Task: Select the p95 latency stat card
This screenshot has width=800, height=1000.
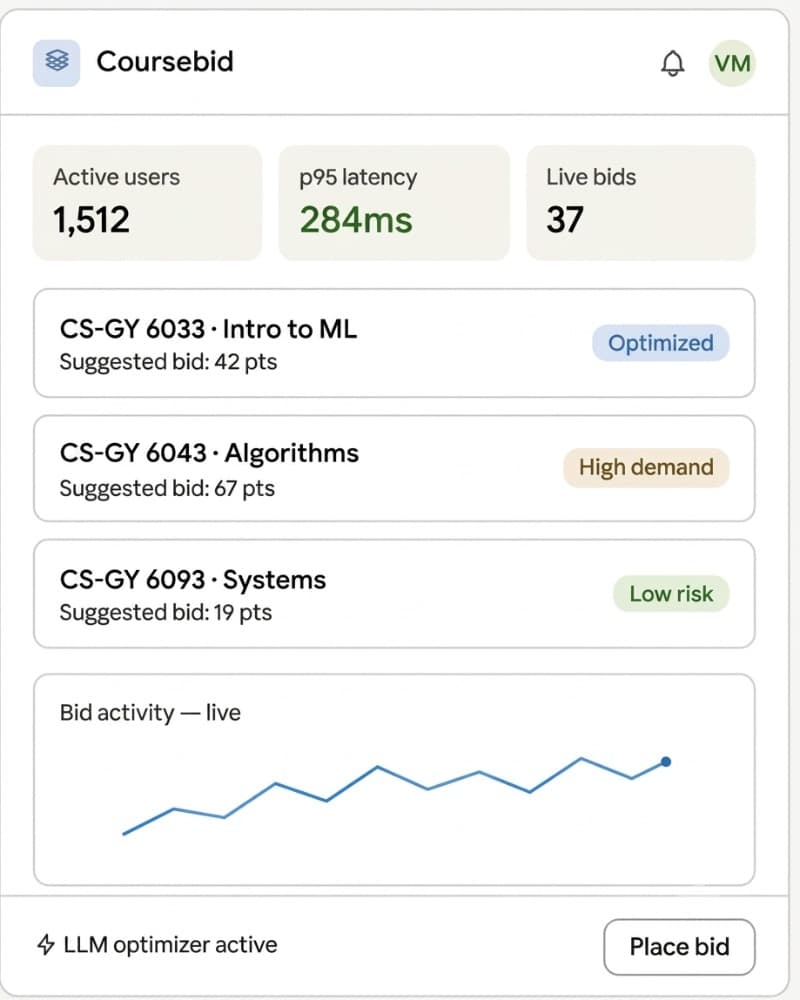Action: [x=394, y=203]
